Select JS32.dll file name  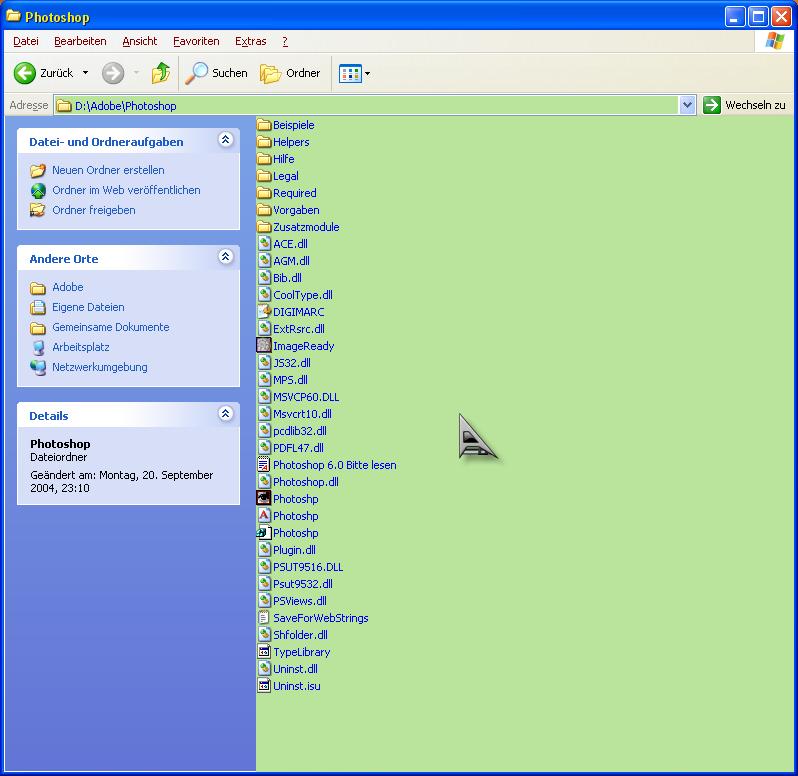click(x=292, y=363)
